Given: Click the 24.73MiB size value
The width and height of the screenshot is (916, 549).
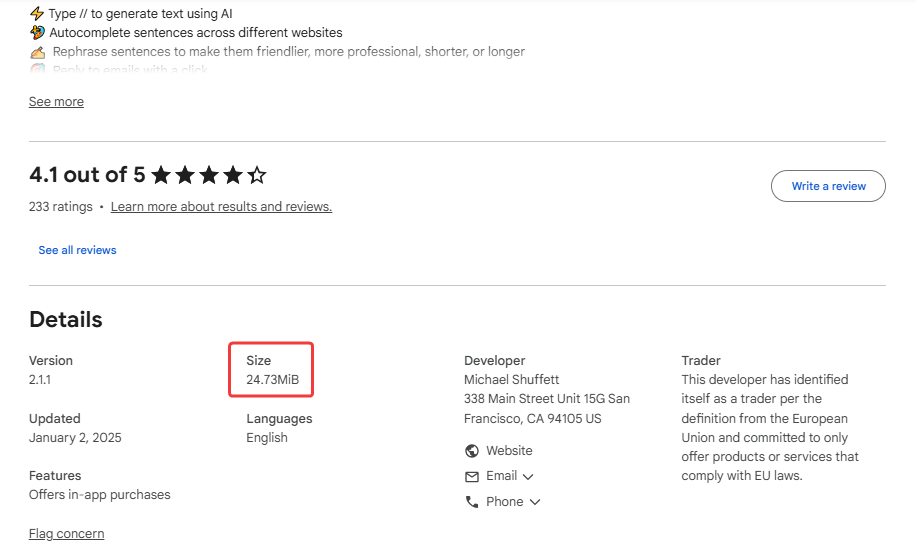Looking at the screenshot, I should (x=272, y=380).
